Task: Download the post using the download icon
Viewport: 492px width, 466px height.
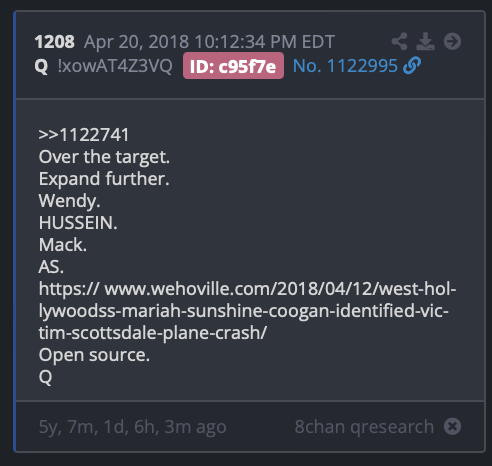Action: pos(425,42)
